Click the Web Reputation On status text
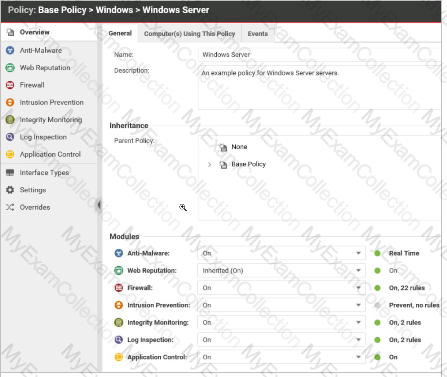The width and height of the screenshot is (447, 377). (x=393, y=271)
